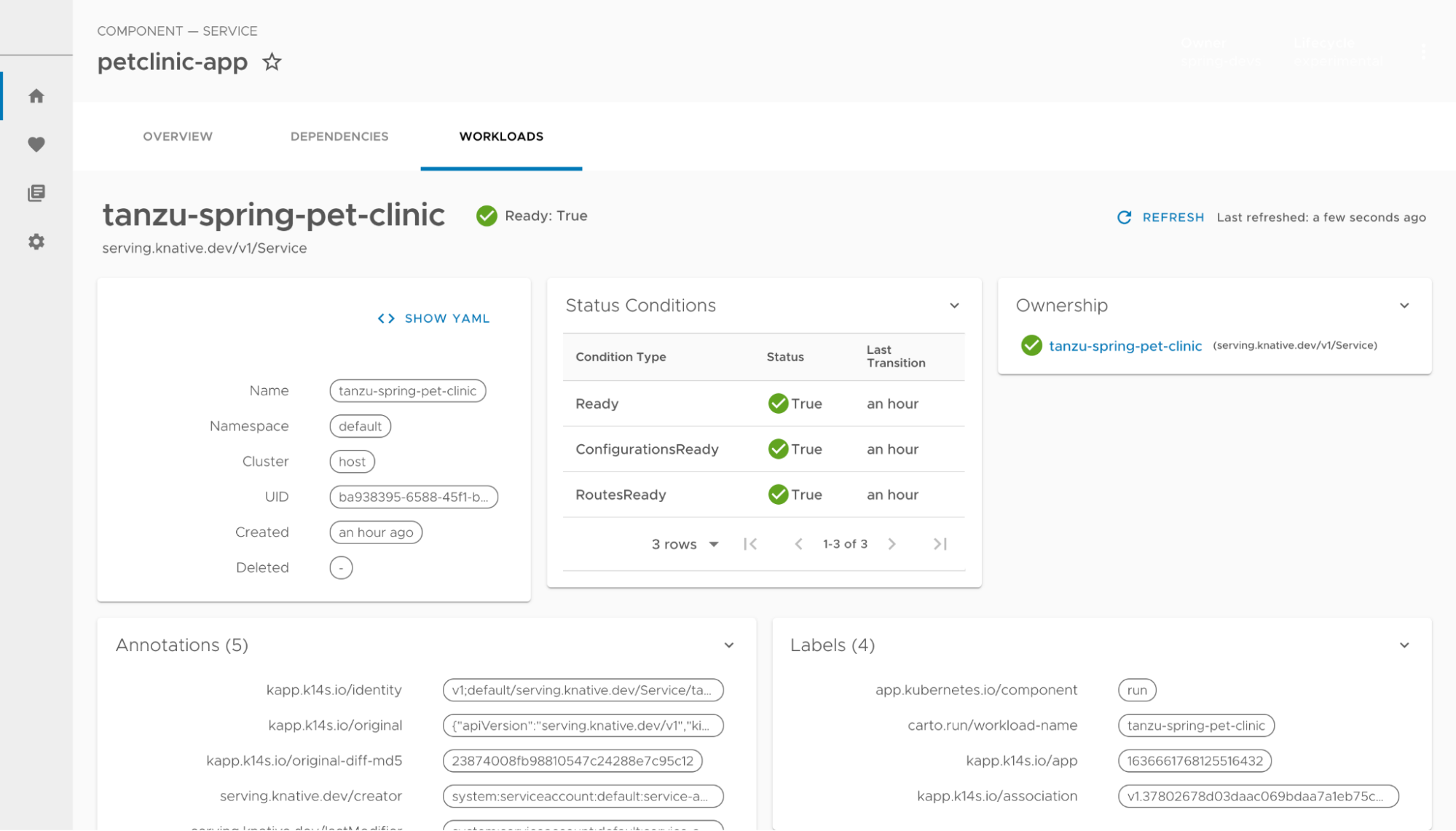Click the serving.knative.dev/creator value chip

tap(583, 796)
